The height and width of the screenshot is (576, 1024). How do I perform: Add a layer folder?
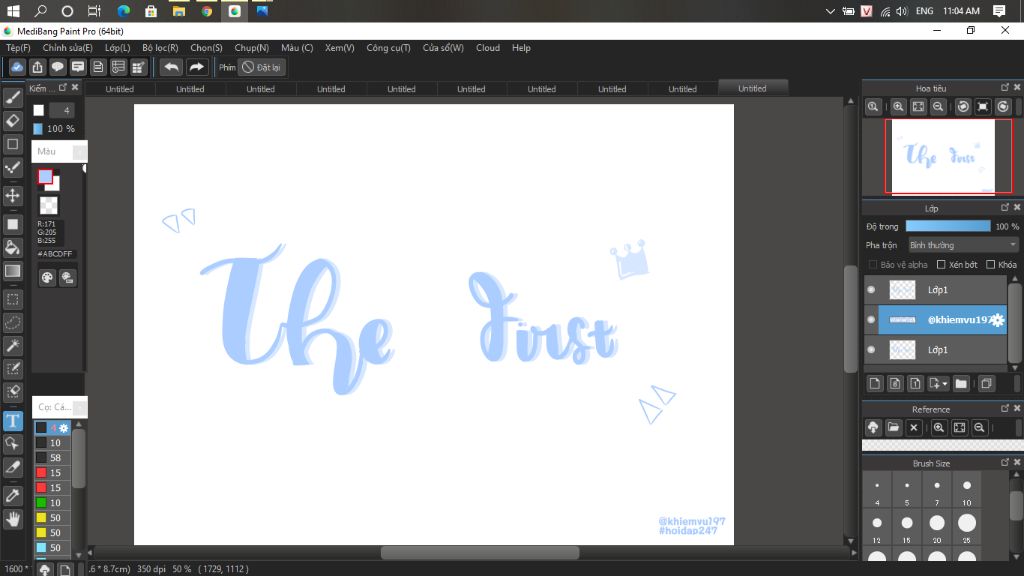[x=961, y=383]
